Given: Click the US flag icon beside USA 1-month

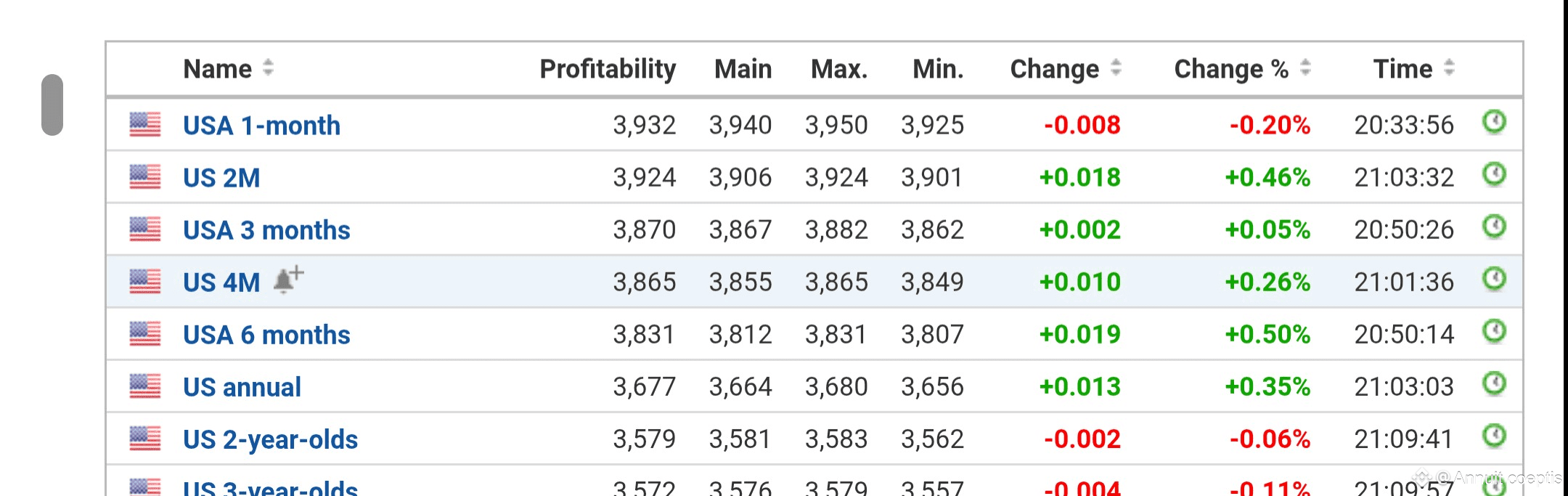Looking at the screenshot, I should (x=145, y=125).
